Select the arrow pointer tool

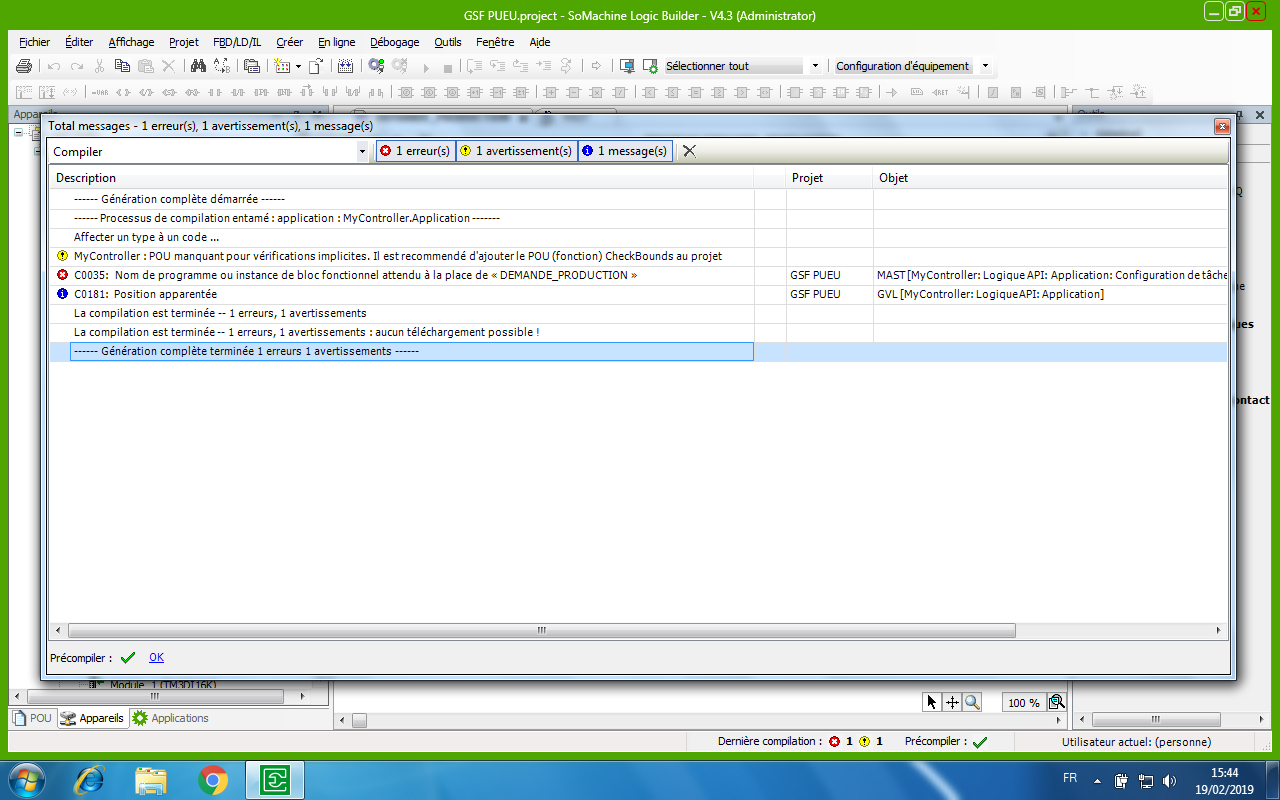[x=932, y=702]
